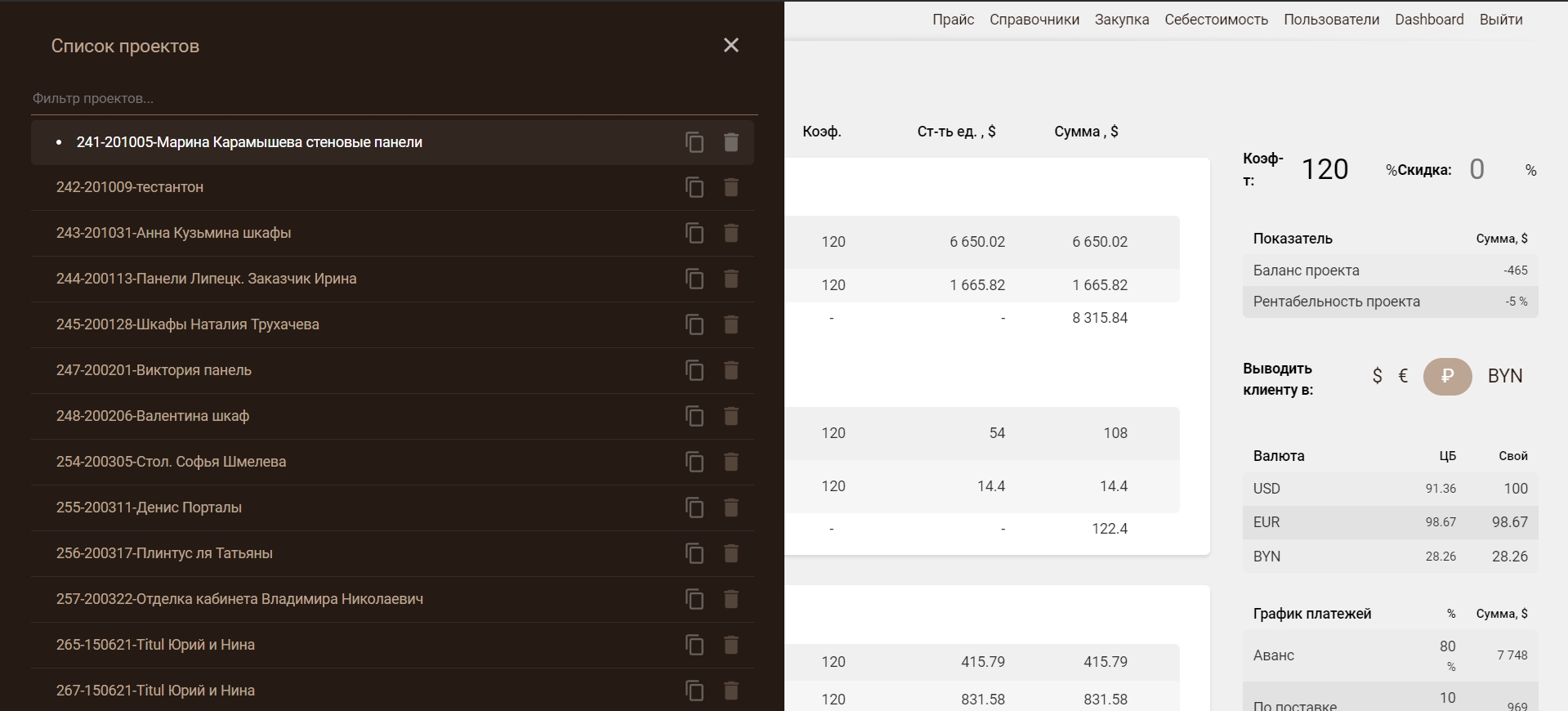Open the Справочники menu
1568x711 pixels.
[x=1034, y=20]
